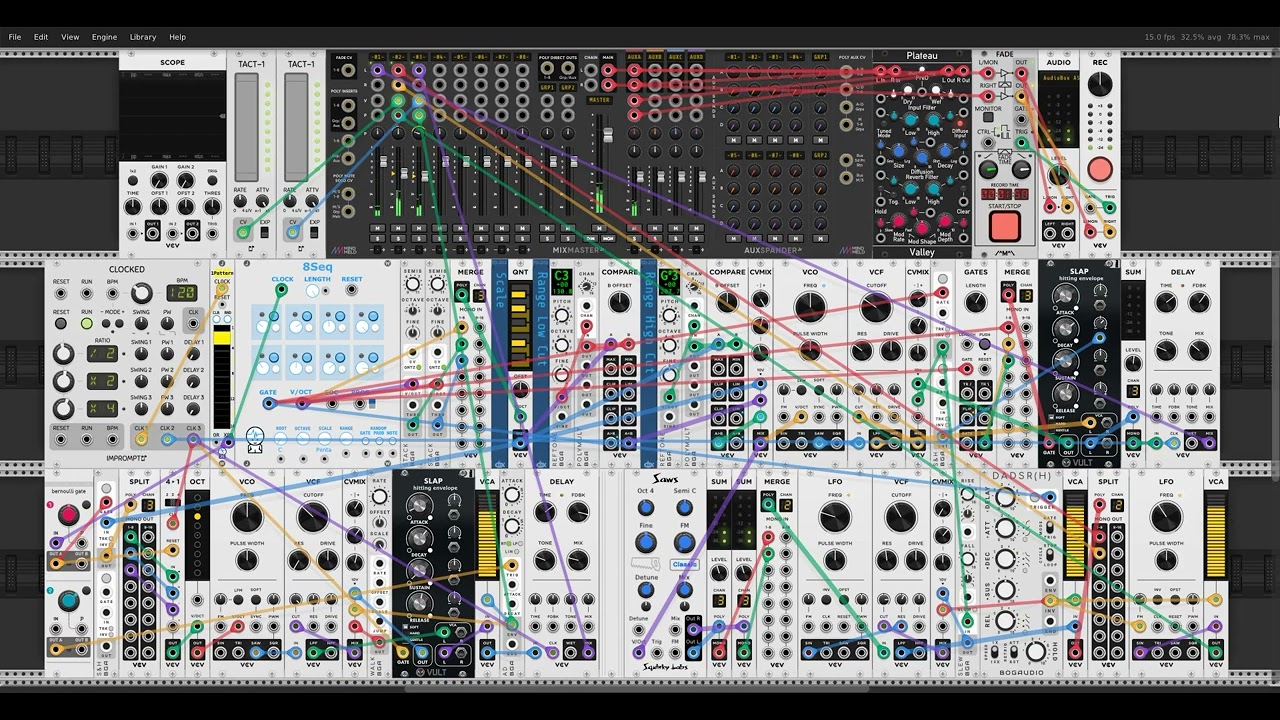The width and height of the screenshot is (1280, 720).
Task: Toggle the 1x2 button on the Scope module
Action: (133, 180)
